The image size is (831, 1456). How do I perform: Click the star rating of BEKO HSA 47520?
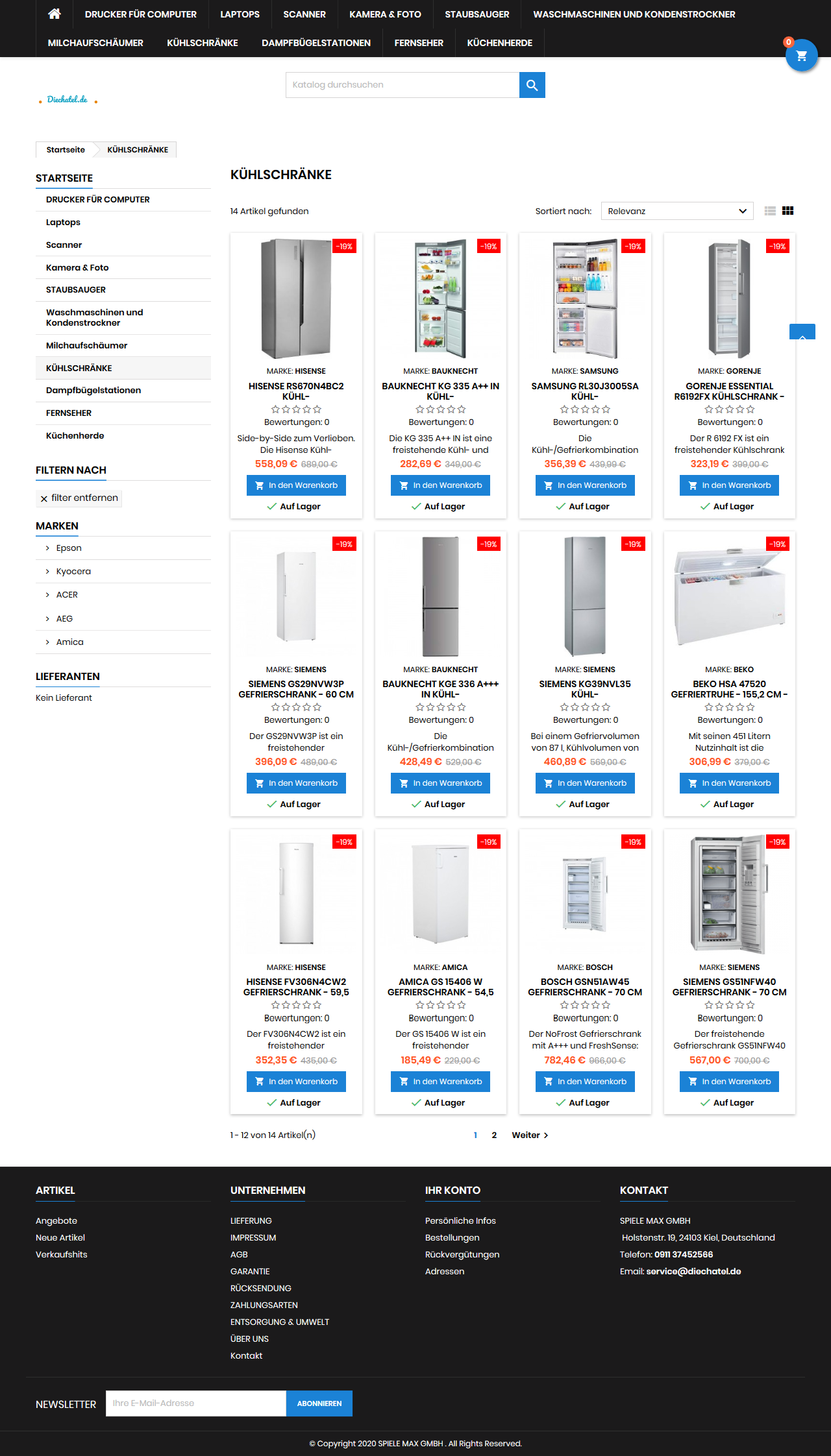(729, 707)
